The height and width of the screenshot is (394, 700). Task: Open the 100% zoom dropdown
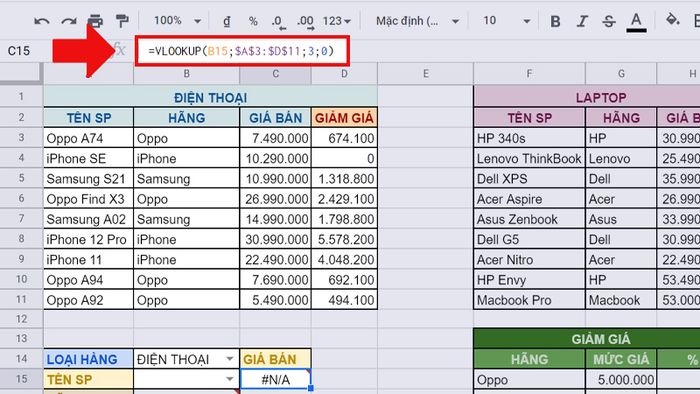177,21
